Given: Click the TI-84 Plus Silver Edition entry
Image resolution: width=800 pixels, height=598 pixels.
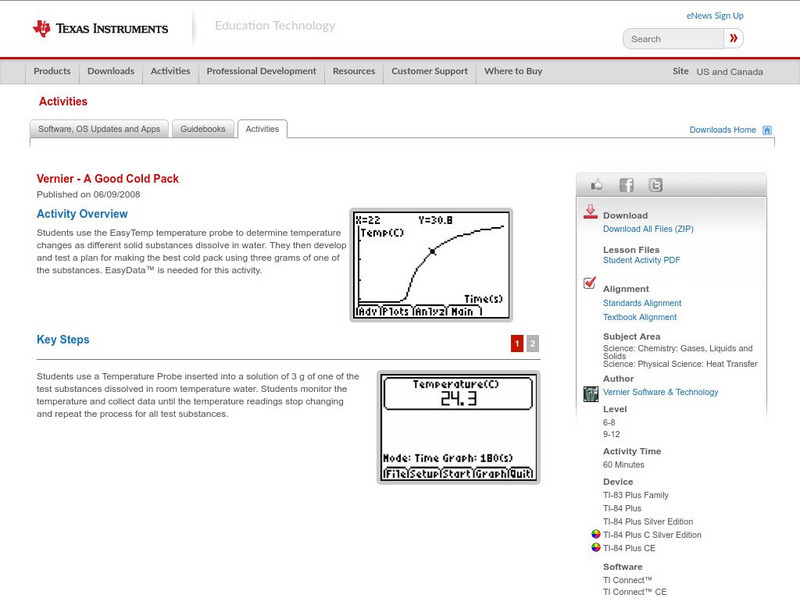Looking at the screenshot, I should 648,521.
